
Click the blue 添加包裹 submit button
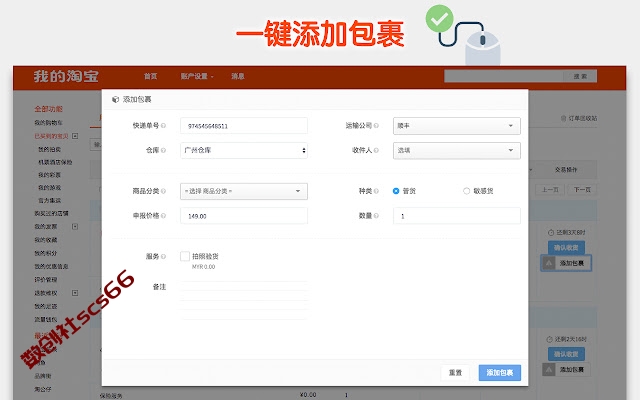point(500,373)
